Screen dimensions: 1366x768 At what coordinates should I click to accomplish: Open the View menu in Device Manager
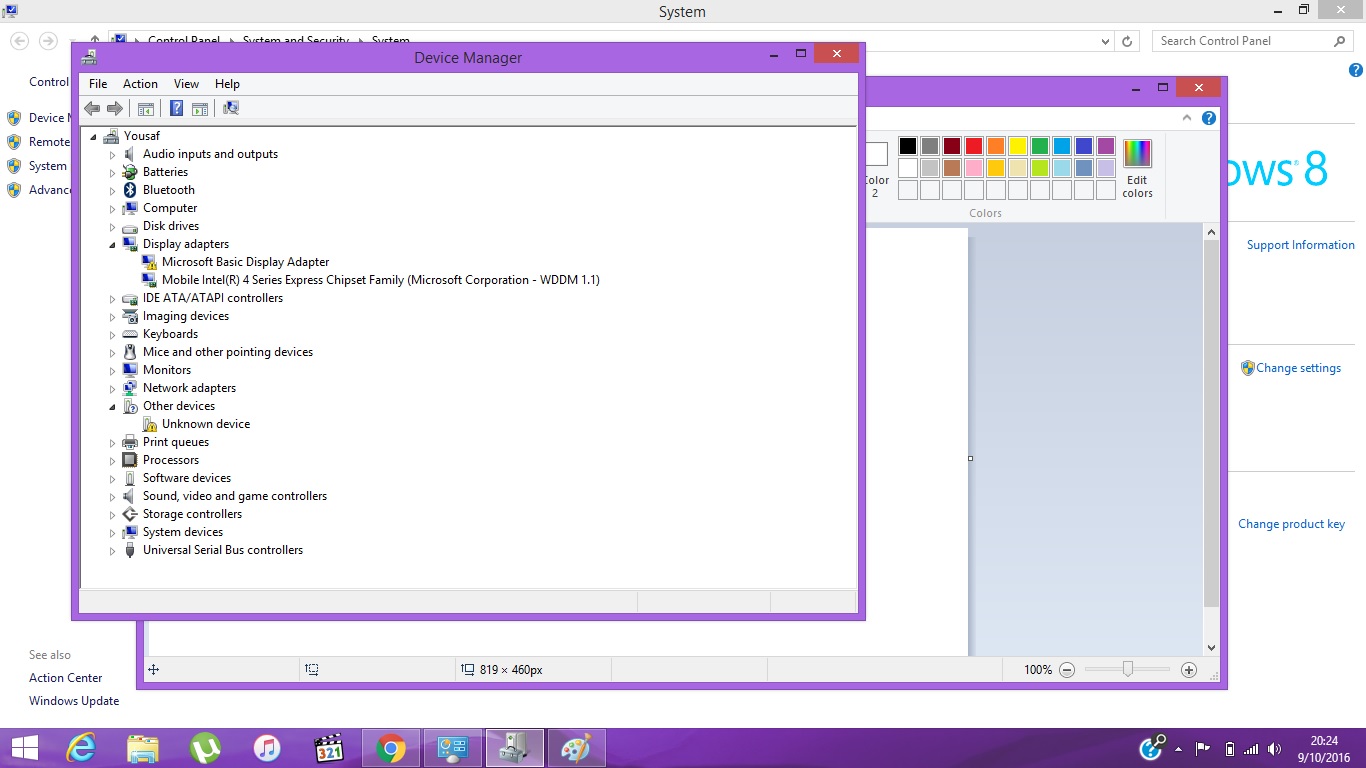tap(186, 84)
